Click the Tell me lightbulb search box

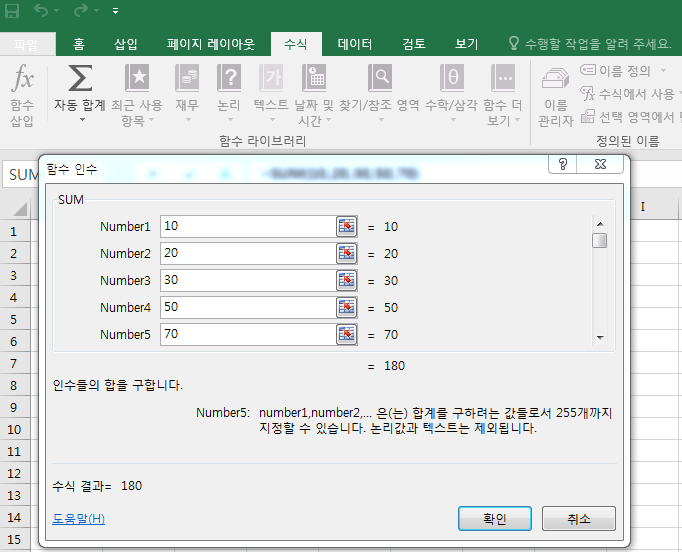tap(589, 43)
